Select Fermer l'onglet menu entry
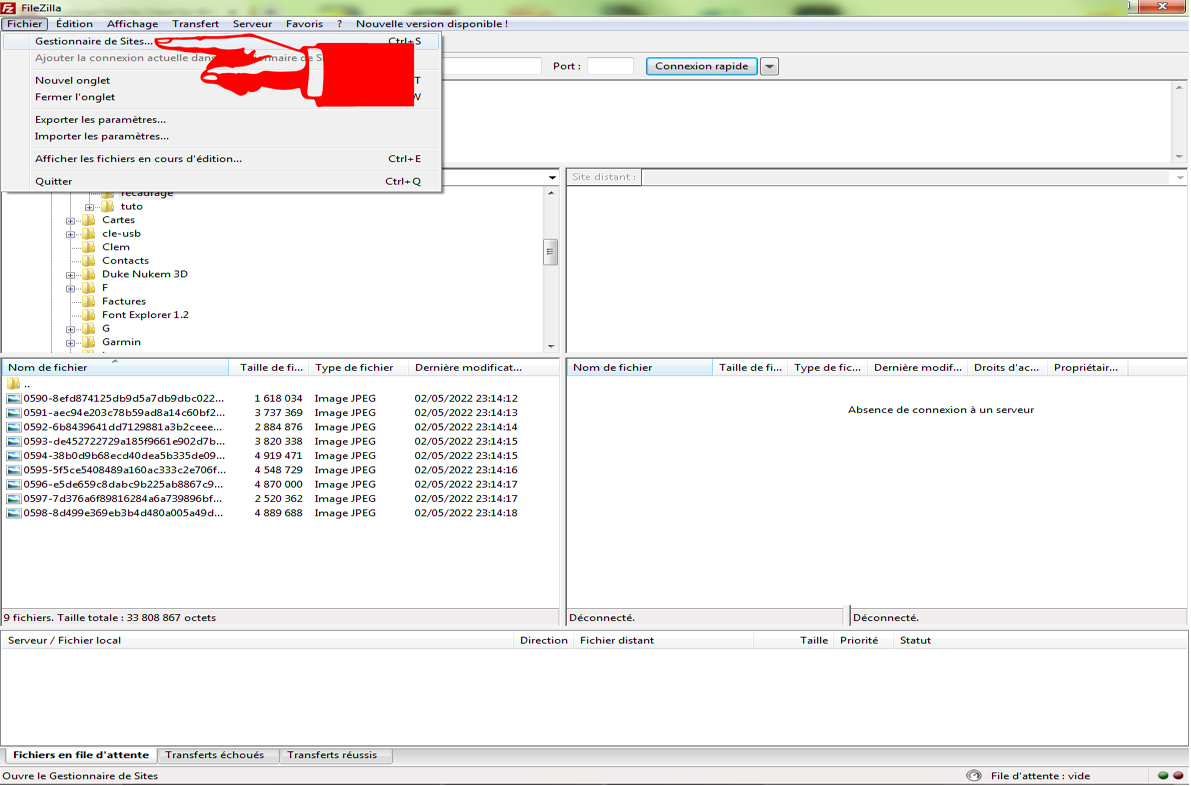 (x=221, y=96)
